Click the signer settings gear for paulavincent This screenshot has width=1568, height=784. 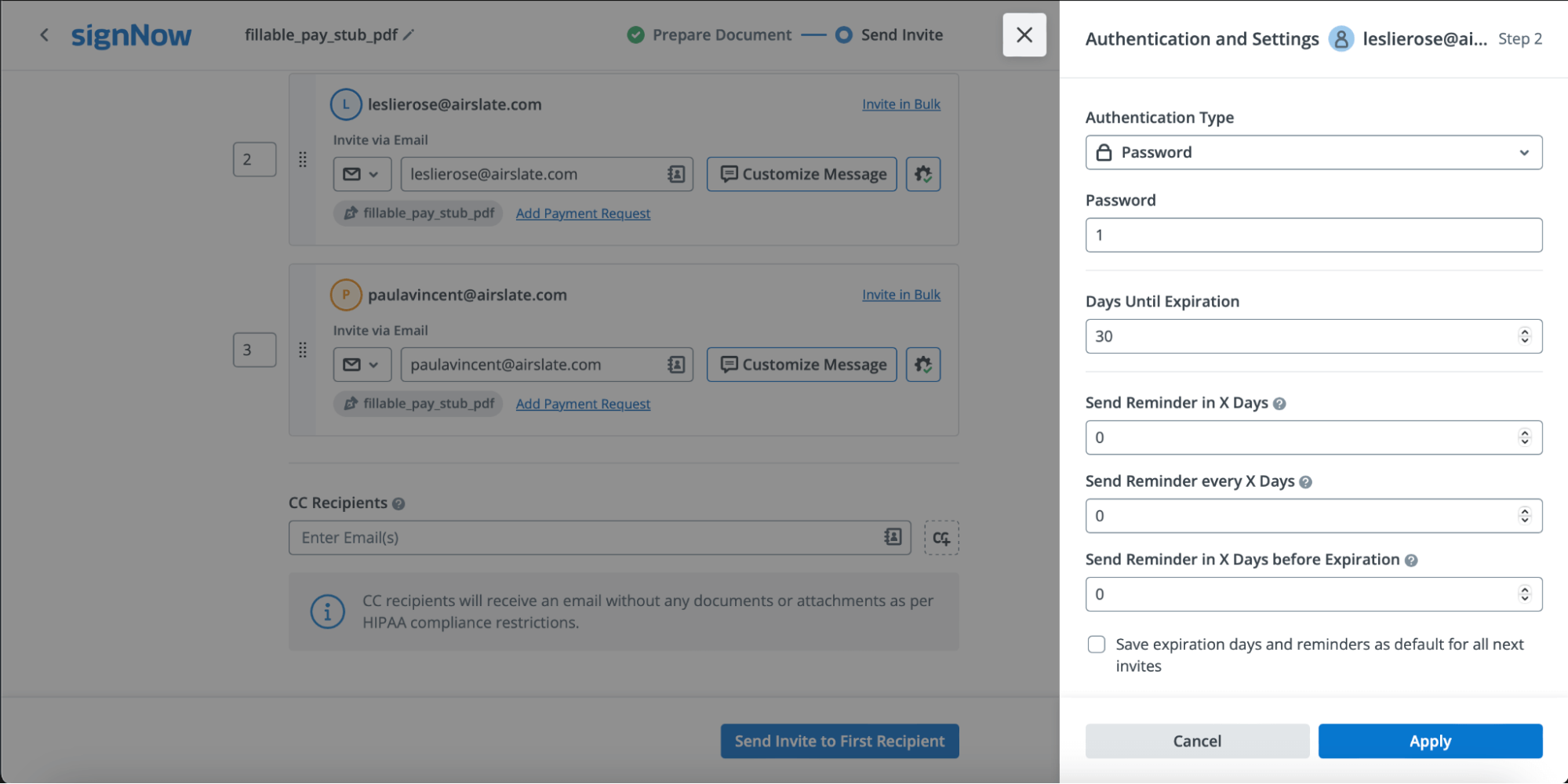pos(923,364)
